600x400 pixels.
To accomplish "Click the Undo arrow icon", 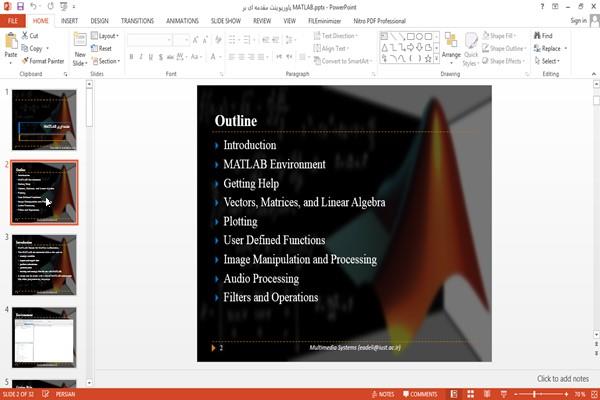I will click(33, 7).
